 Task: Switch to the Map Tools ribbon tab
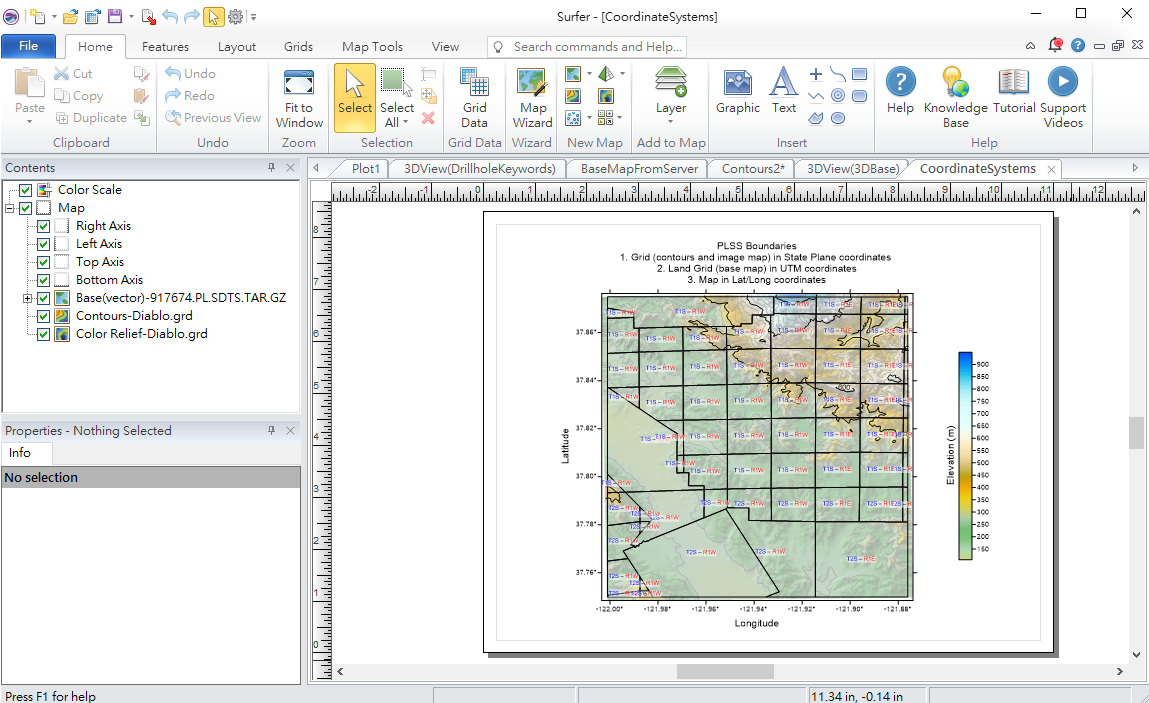tap(372, 46)
